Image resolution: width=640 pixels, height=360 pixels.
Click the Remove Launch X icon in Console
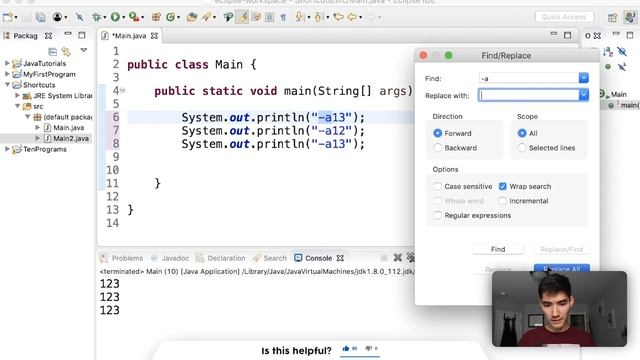click(397, 258)
